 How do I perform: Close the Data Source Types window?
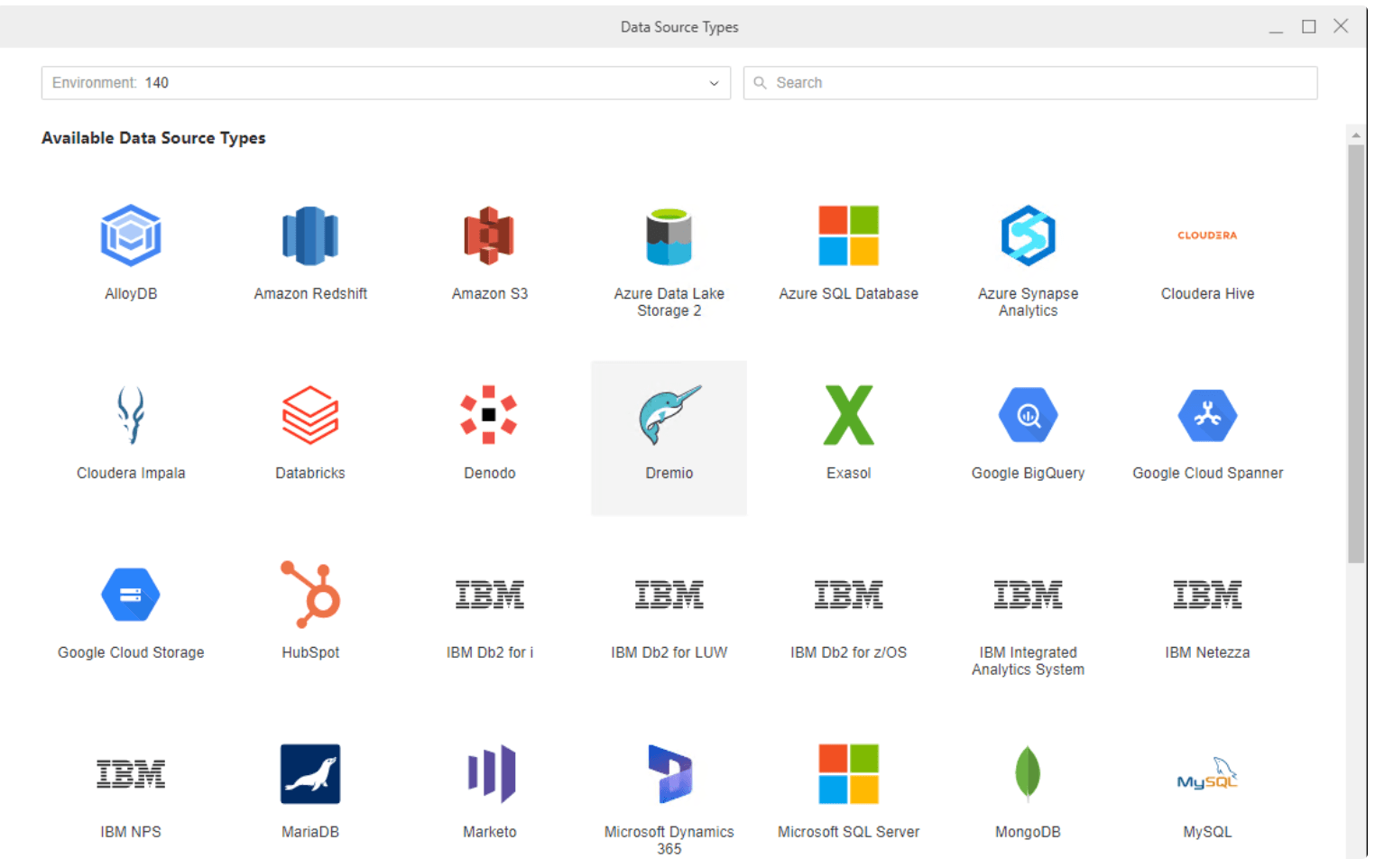click(1341, 26)
